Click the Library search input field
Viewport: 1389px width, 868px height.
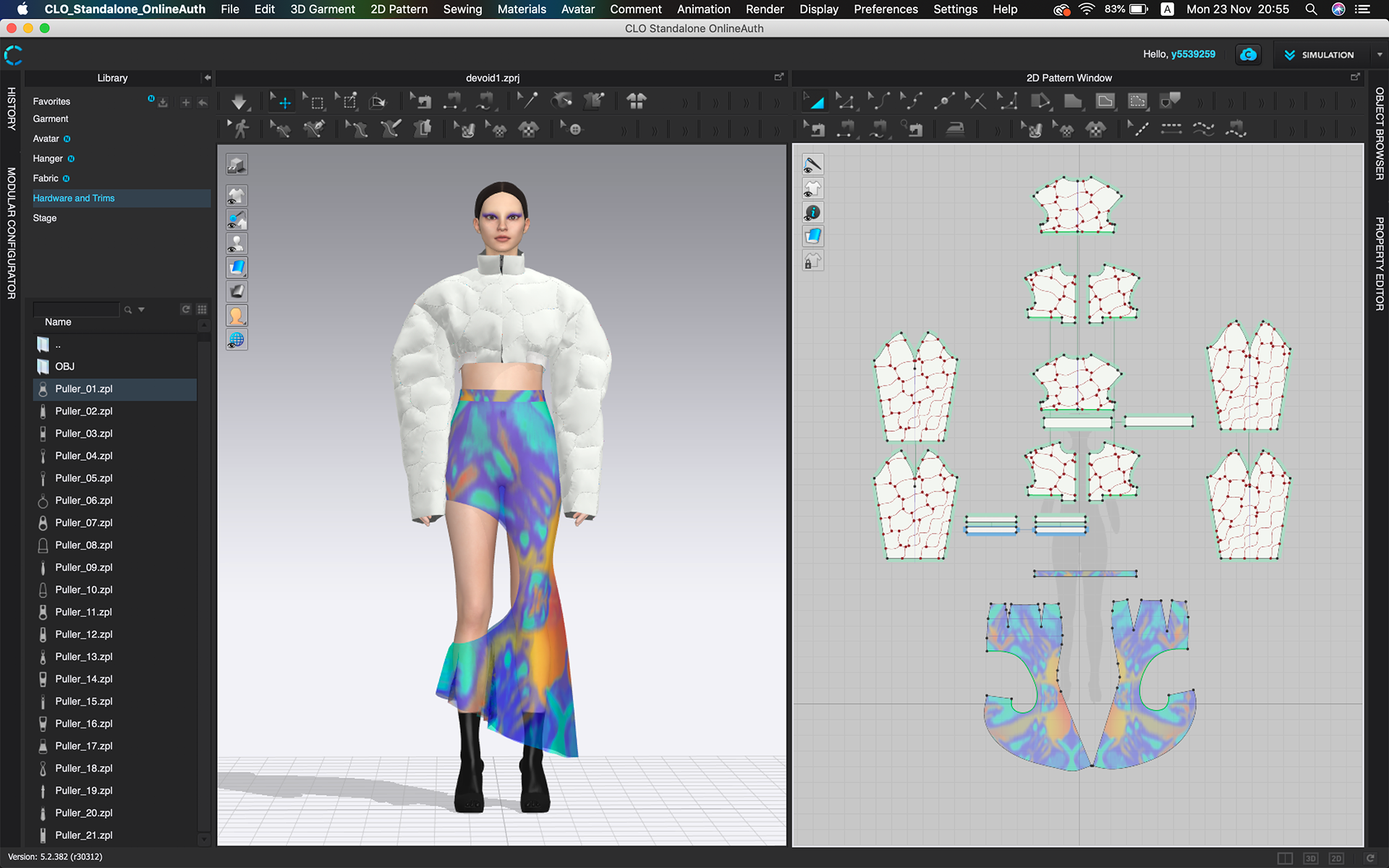point(76,310)
